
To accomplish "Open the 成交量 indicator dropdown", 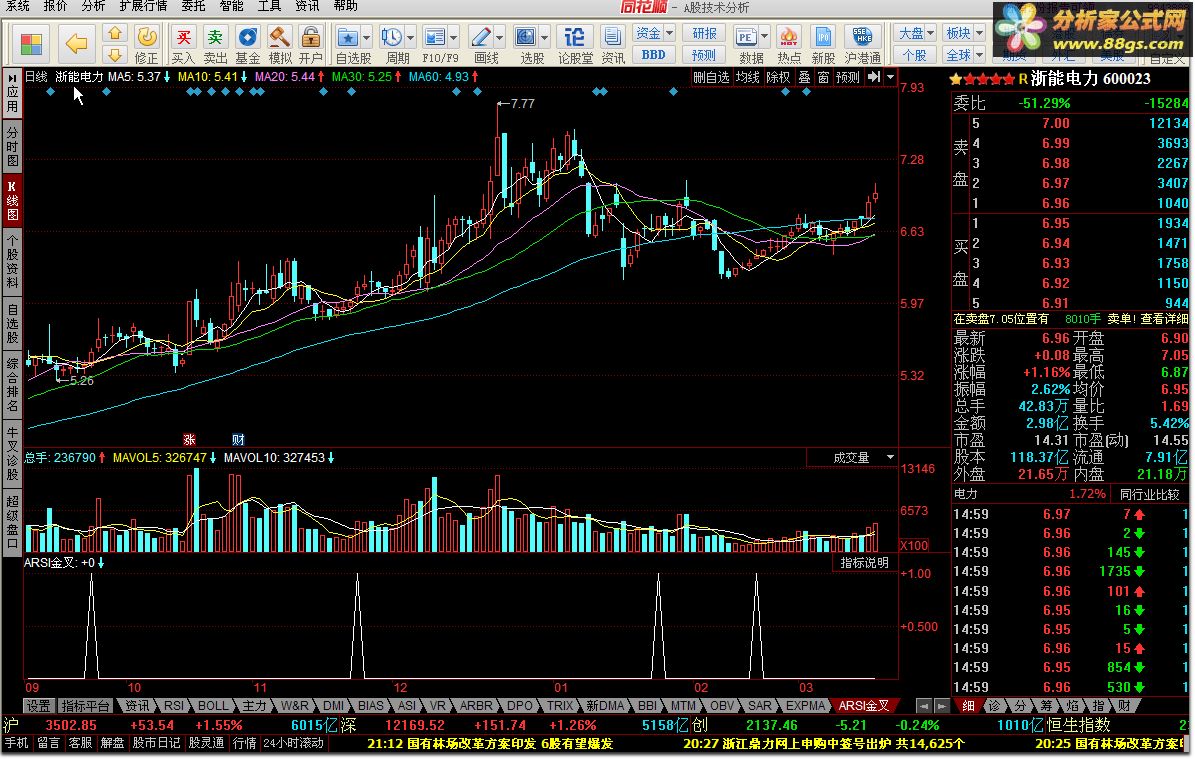I will coord(890,457).
